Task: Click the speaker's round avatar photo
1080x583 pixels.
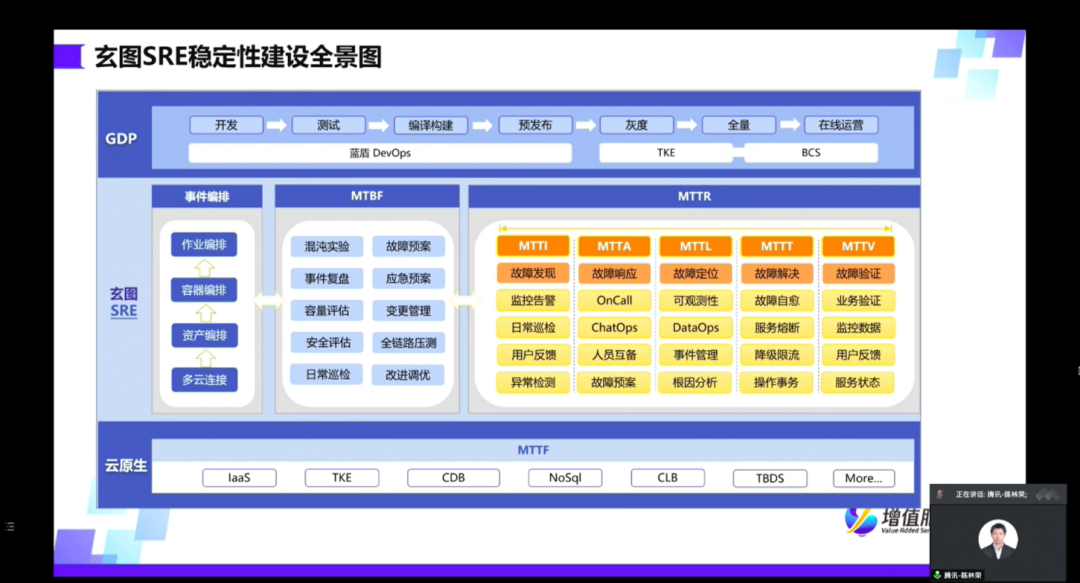Action: [998, 538]
